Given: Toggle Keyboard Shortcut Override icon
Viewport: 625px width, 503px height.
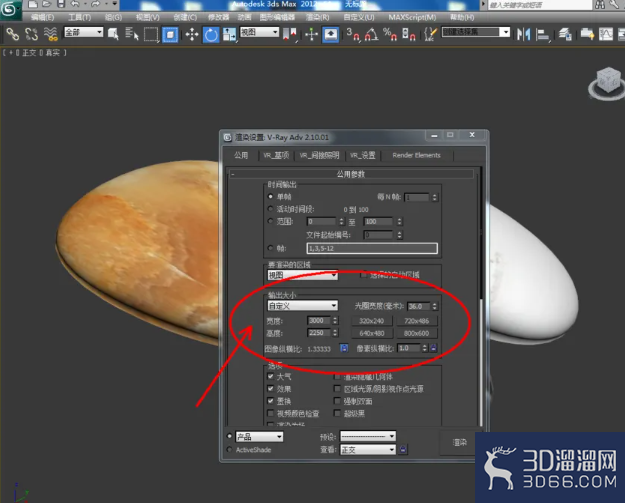Looking at the screenshot, I should pyautogui.click(x=330, y=35).
